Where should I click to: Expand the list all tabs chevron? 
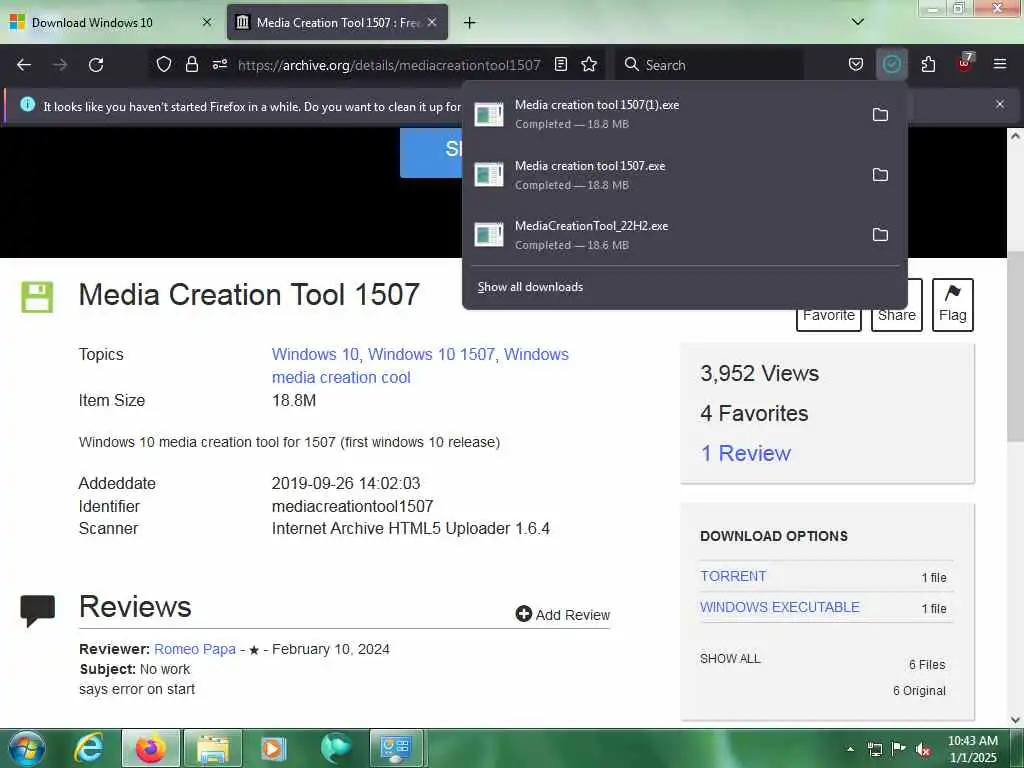(857, 22)
